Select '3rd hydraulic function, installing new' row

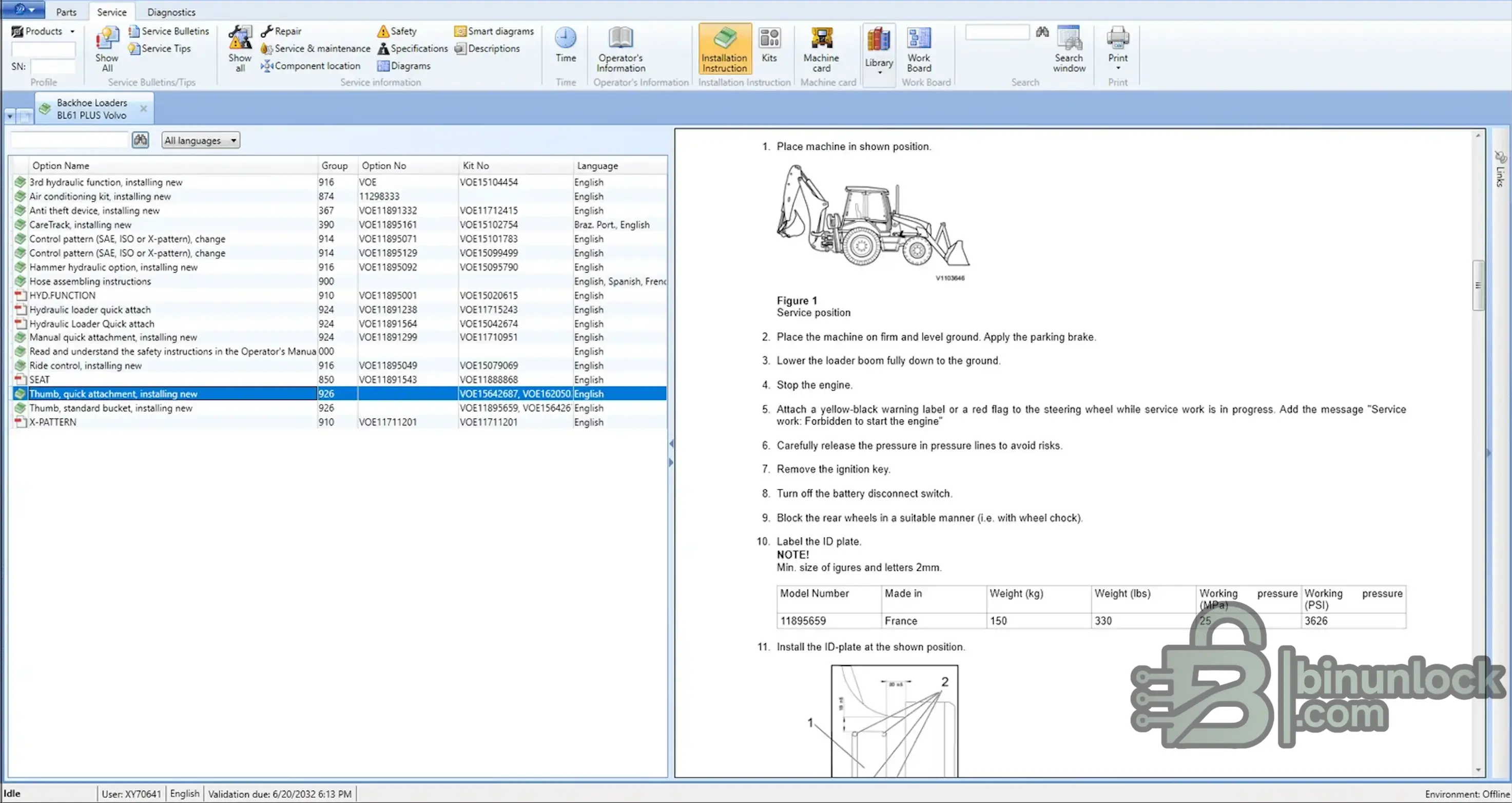coord(339,183)
